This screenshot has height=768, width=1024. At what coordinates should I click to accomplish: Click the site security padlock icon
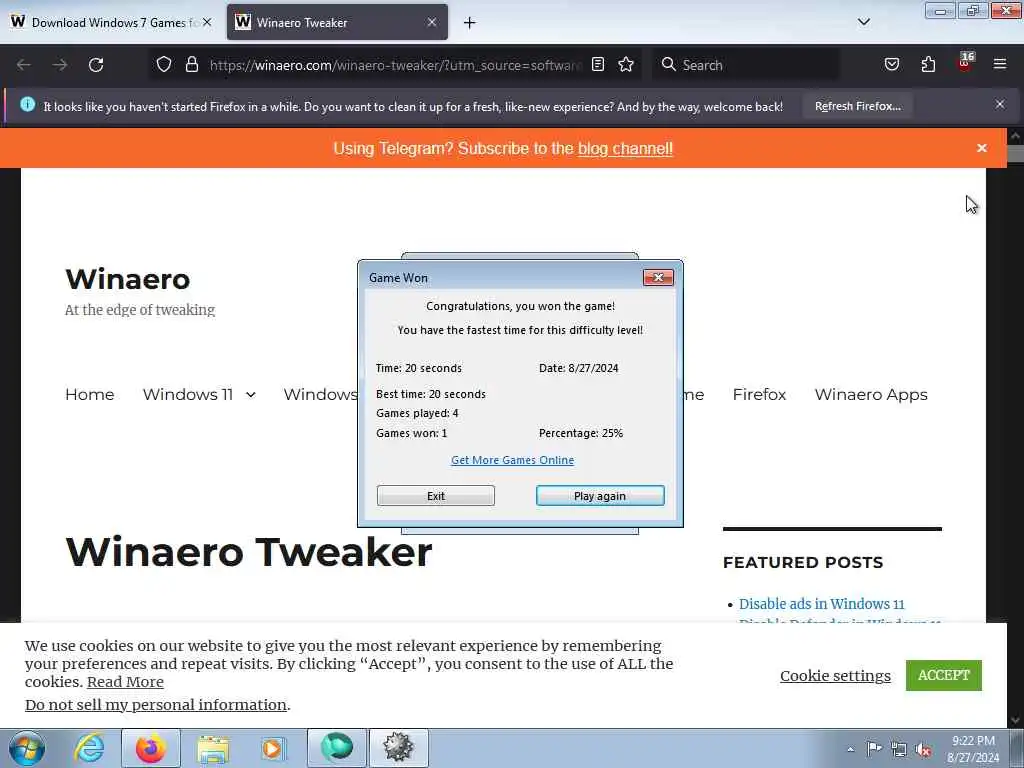coord(191,64)
